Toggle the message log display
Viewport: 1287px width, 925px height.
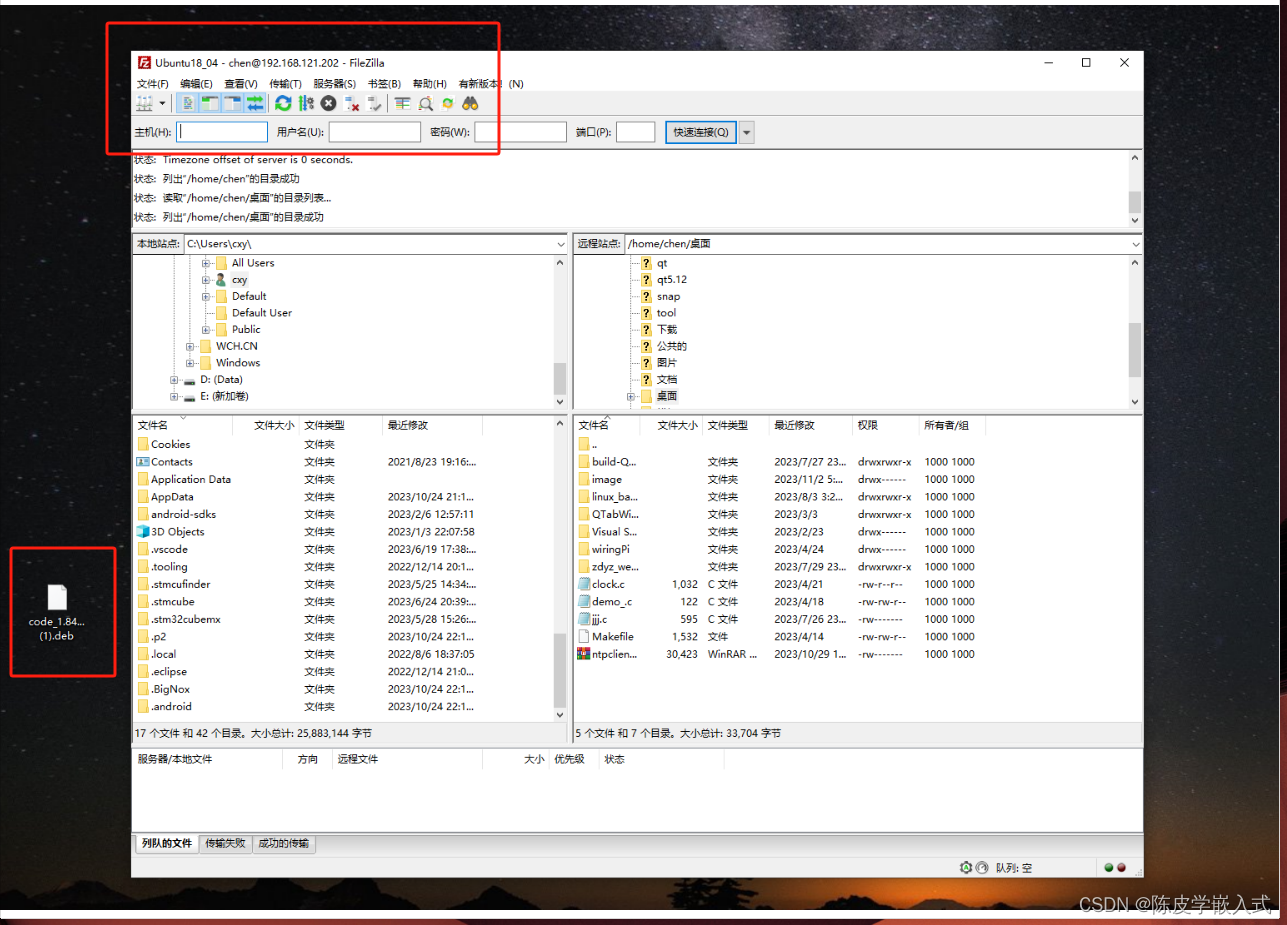[x=188, y=103]
